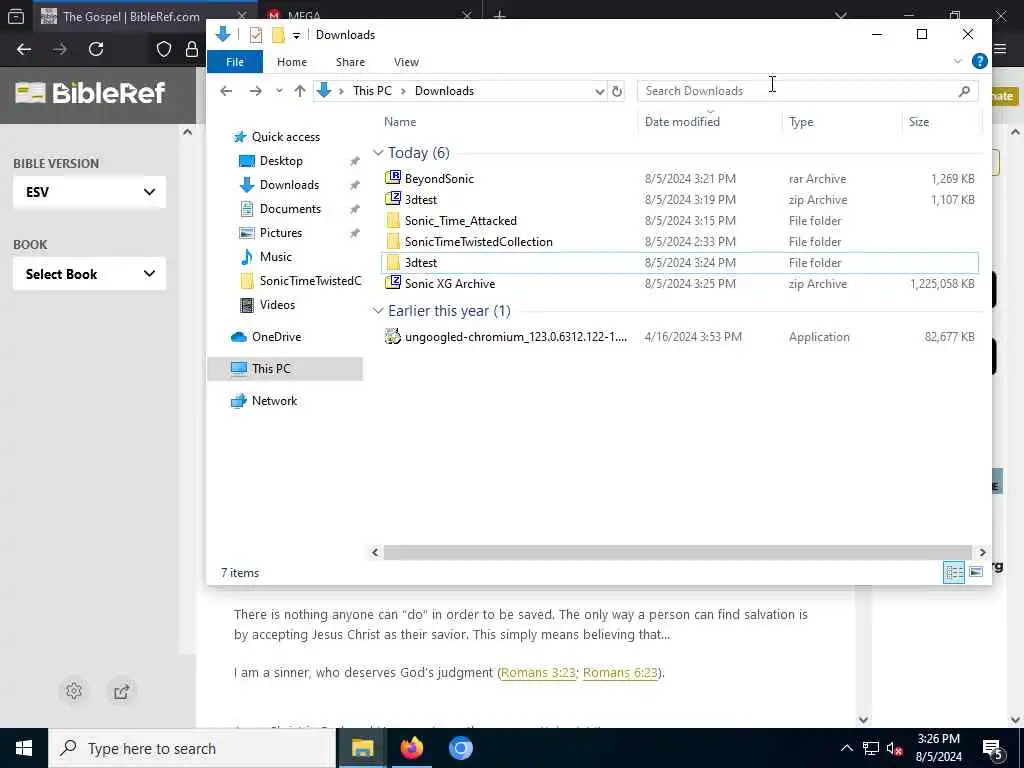This screenshot has height=768, width=1024.
Task: Click the muted volume tray icon
Action: click(x=895, y=748)
